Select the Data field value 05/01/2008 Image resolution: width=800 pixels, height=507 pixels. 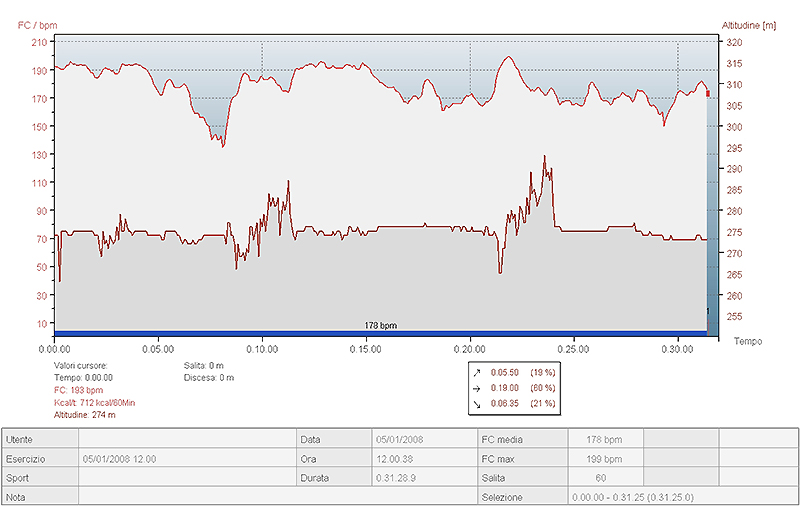399,439
